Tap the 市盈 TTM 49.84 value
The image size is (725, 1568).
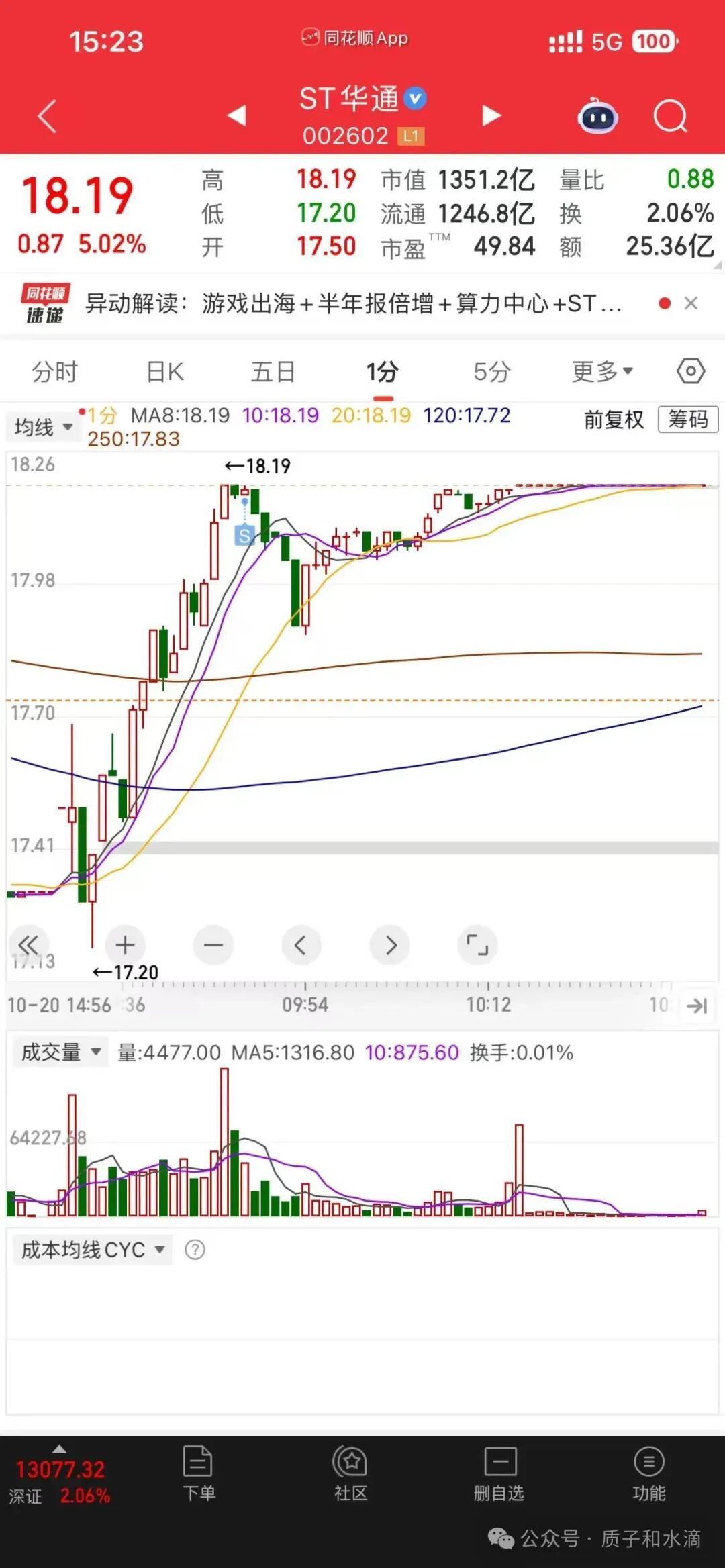click(x=504, y=247)
